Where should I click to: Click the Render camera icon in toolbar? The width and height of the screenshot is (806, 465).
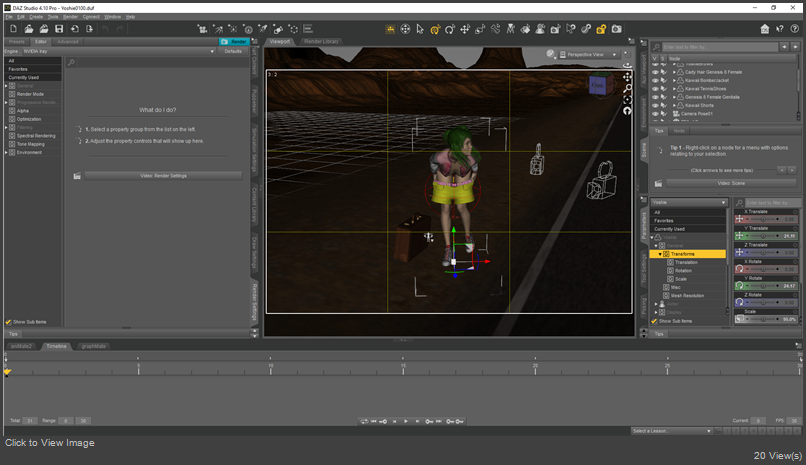(616, 29)
